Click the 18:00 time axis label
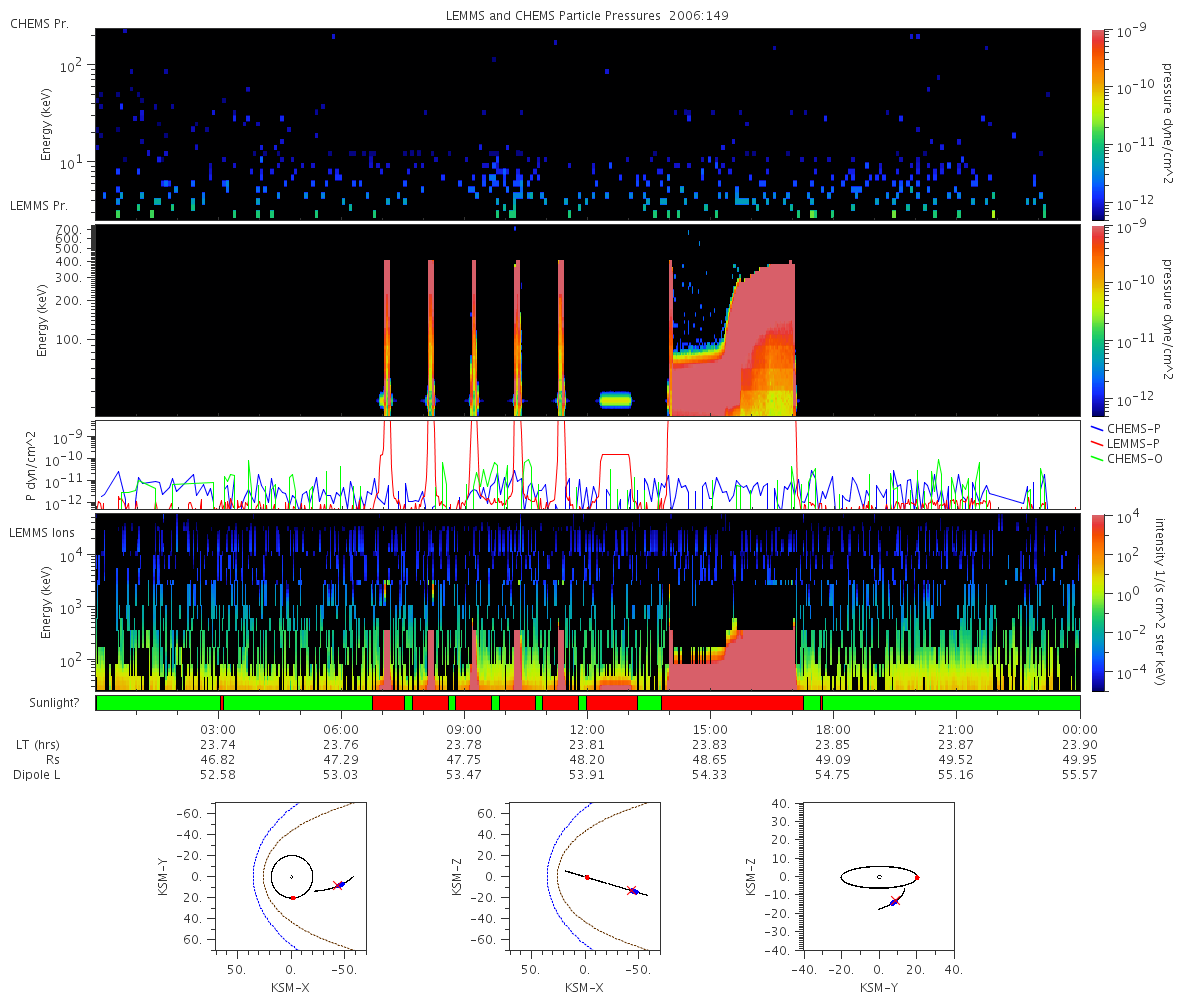Screen dimensions: 1200x1000 click(x=833, y=729)
